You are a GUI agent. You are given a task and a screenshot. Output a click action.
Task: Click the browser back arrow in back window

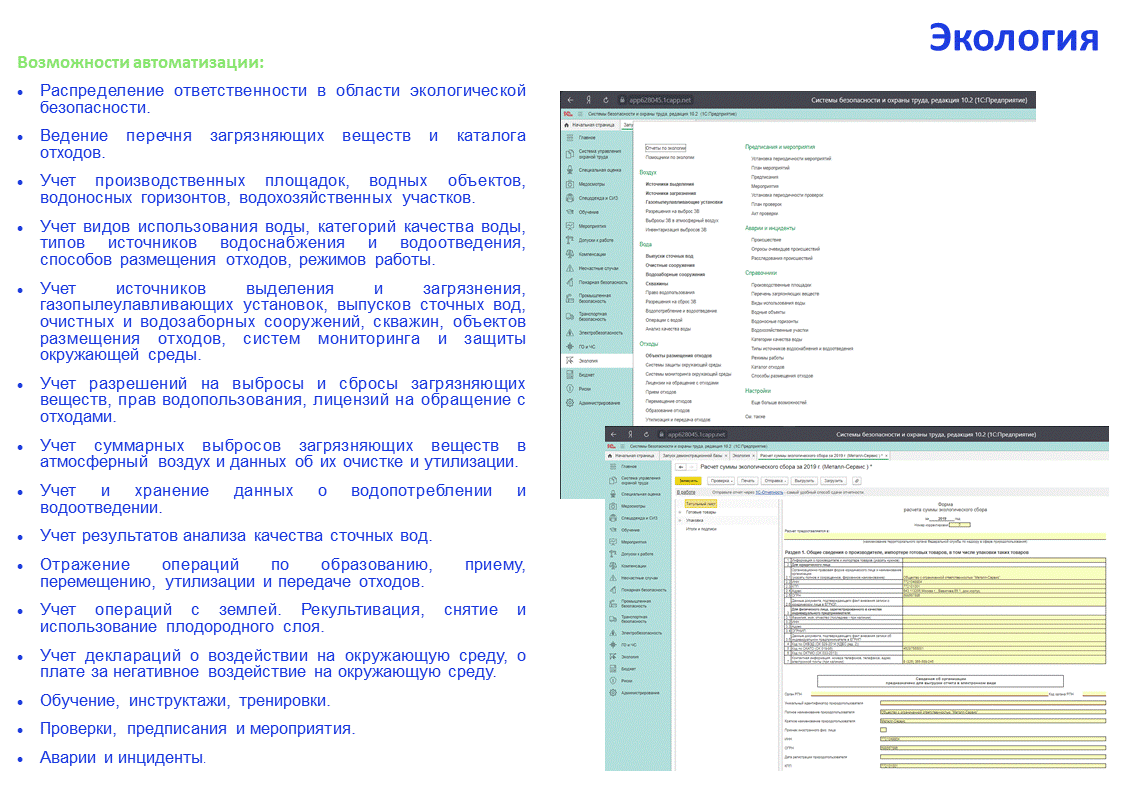click(x=570, y=100)
